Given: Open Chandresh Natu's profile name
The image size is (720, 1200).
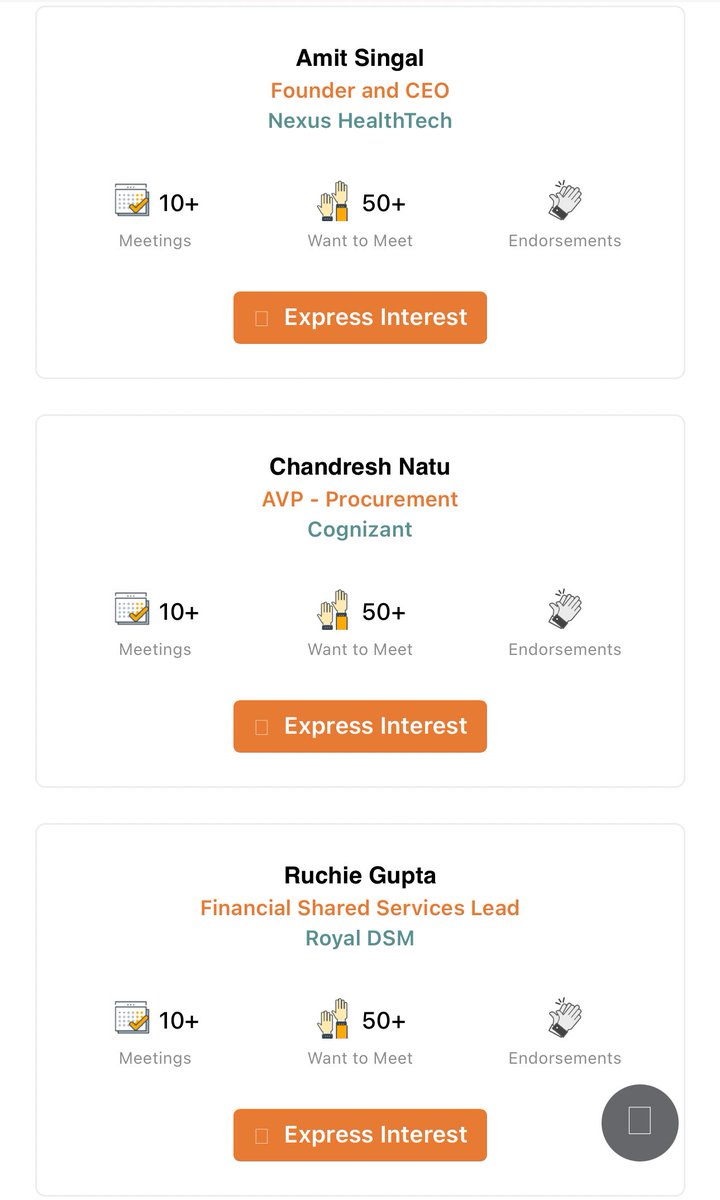Looking at the screenshot, I should (360, 467).
